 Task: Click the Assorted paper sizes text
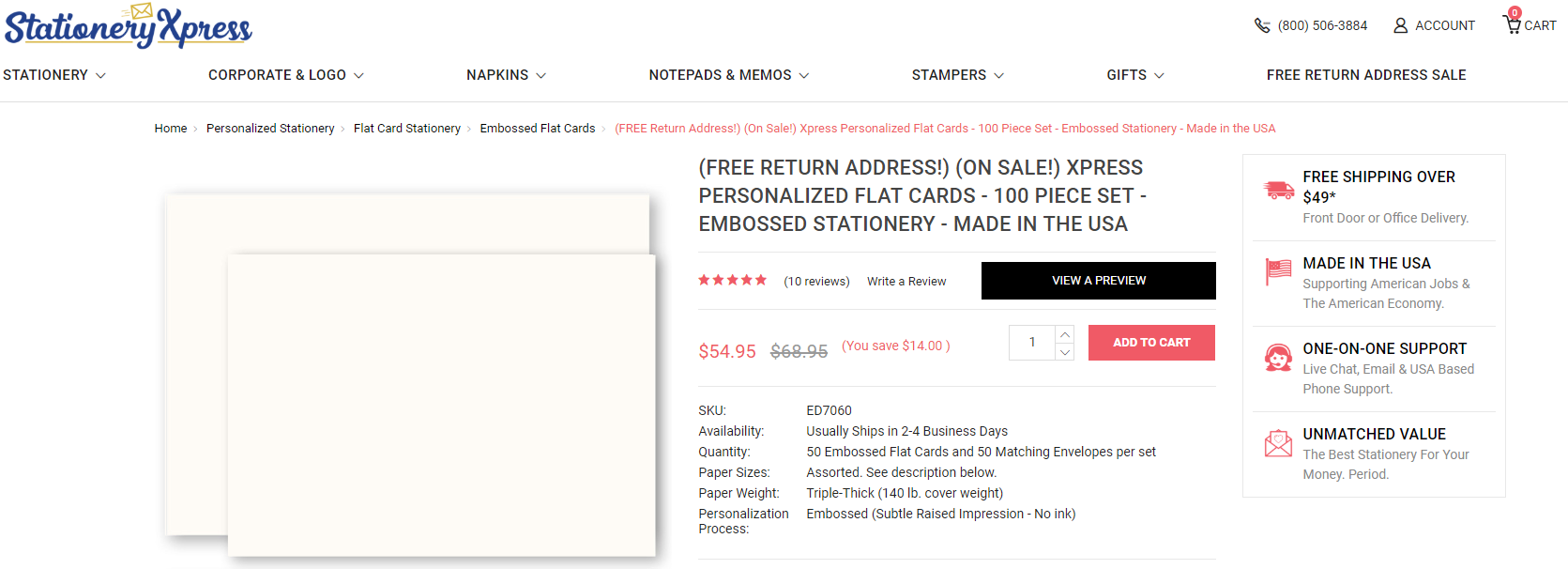902,472
